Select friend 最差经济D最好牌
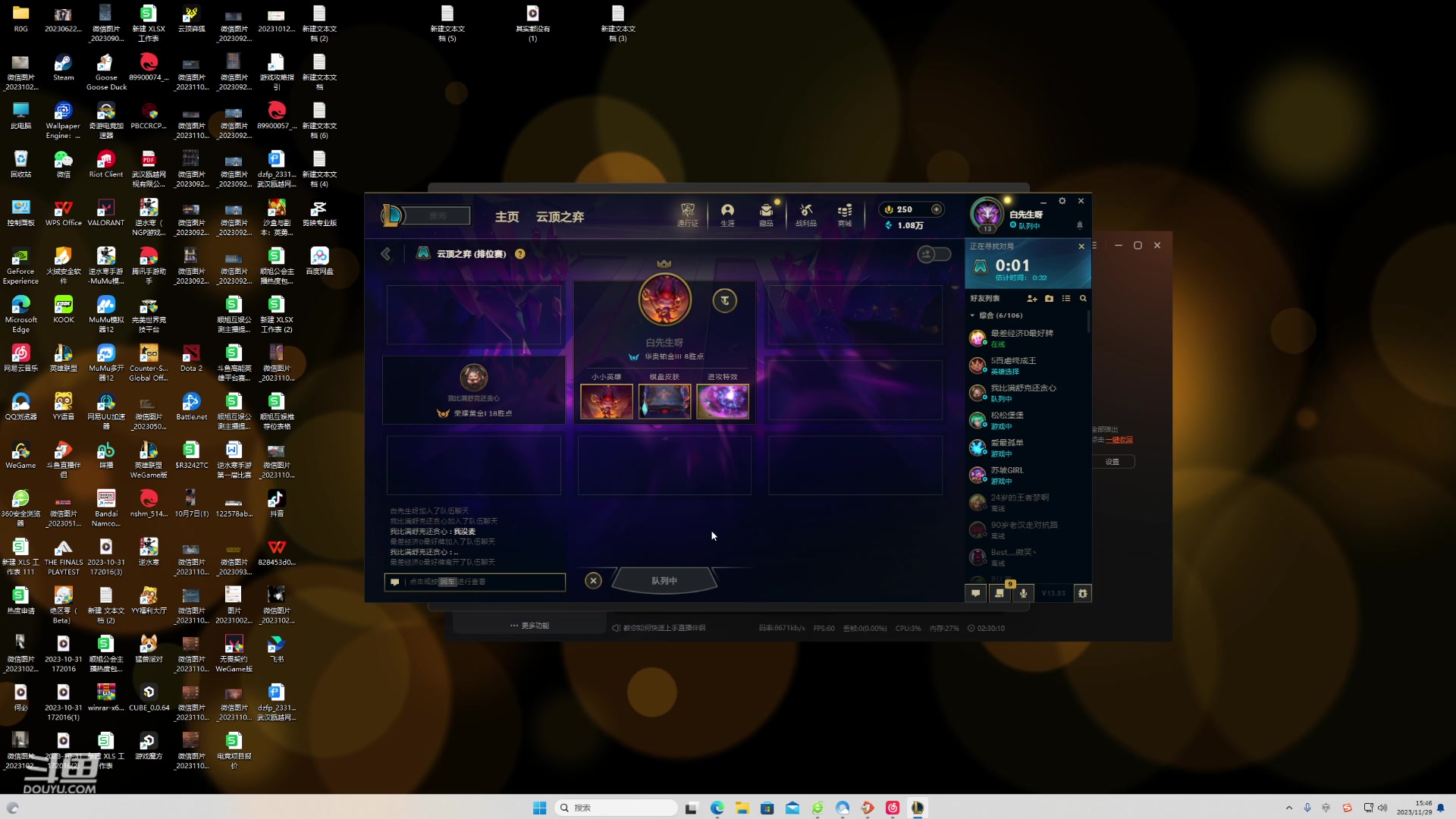 coord(1027,338)
